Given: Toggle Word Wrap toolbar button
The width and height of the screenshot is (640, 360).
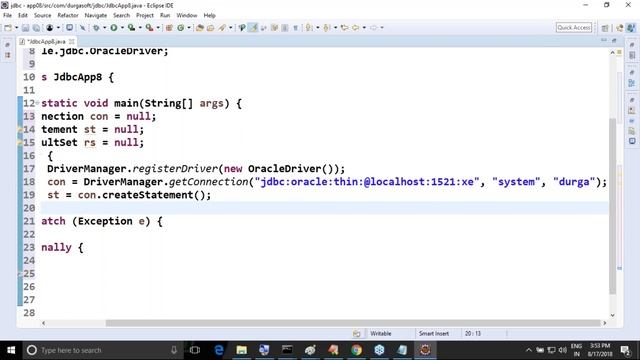Looking at the screenshot, I should pos(274,28).
